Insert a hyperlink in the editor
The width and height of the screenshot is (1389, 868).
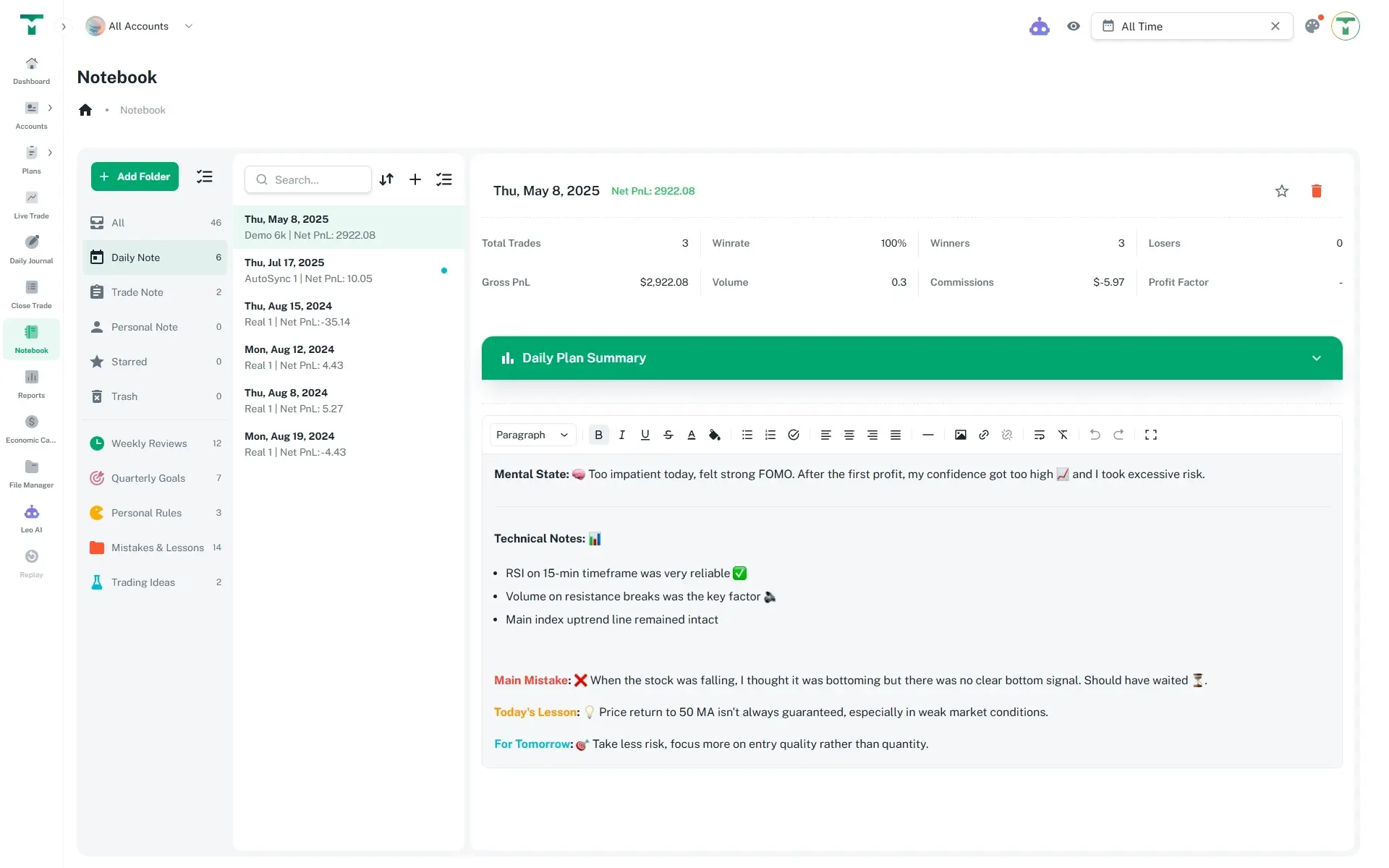983,435
